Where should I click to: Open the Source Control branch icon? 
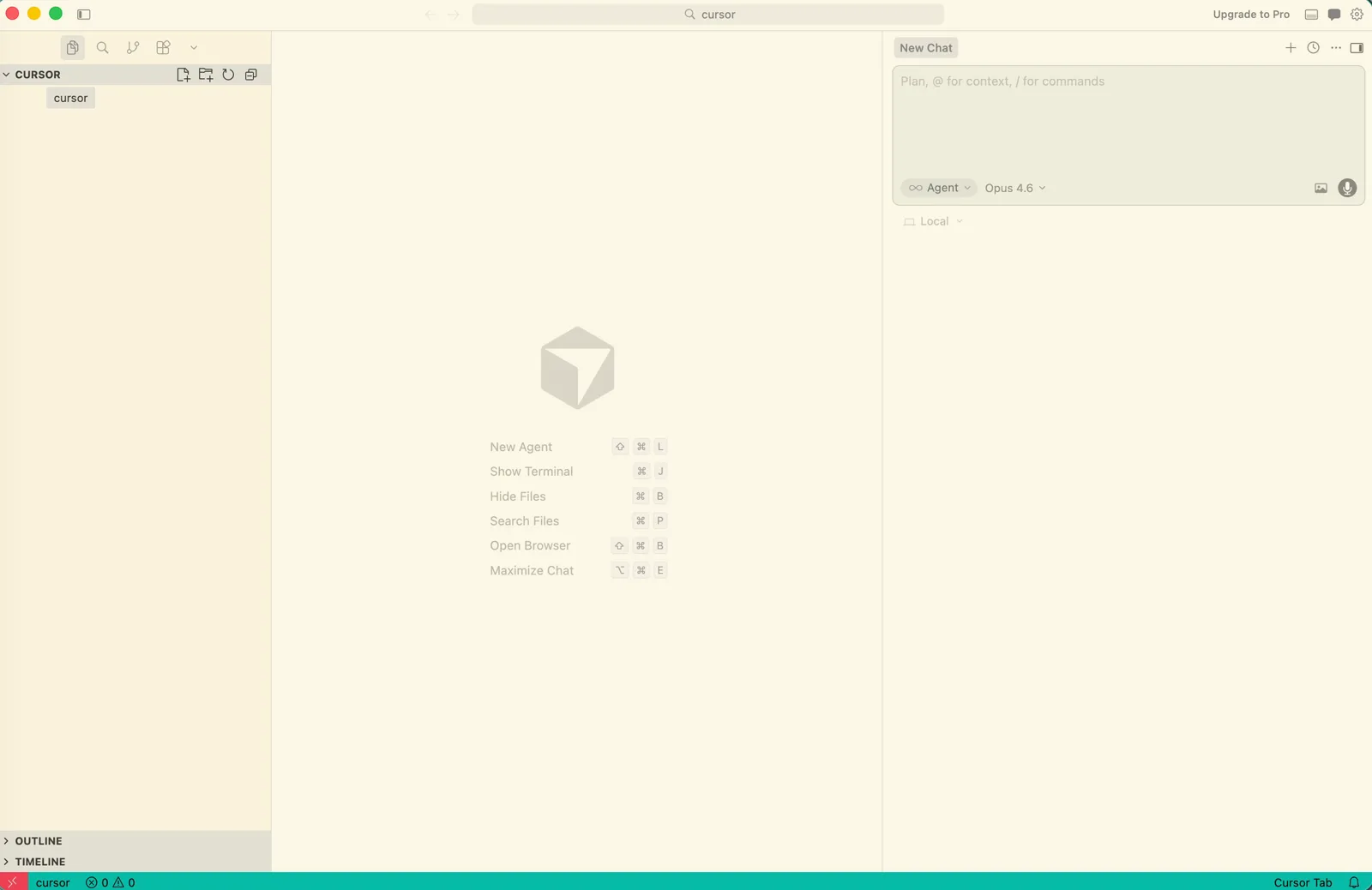click(133, 48)
